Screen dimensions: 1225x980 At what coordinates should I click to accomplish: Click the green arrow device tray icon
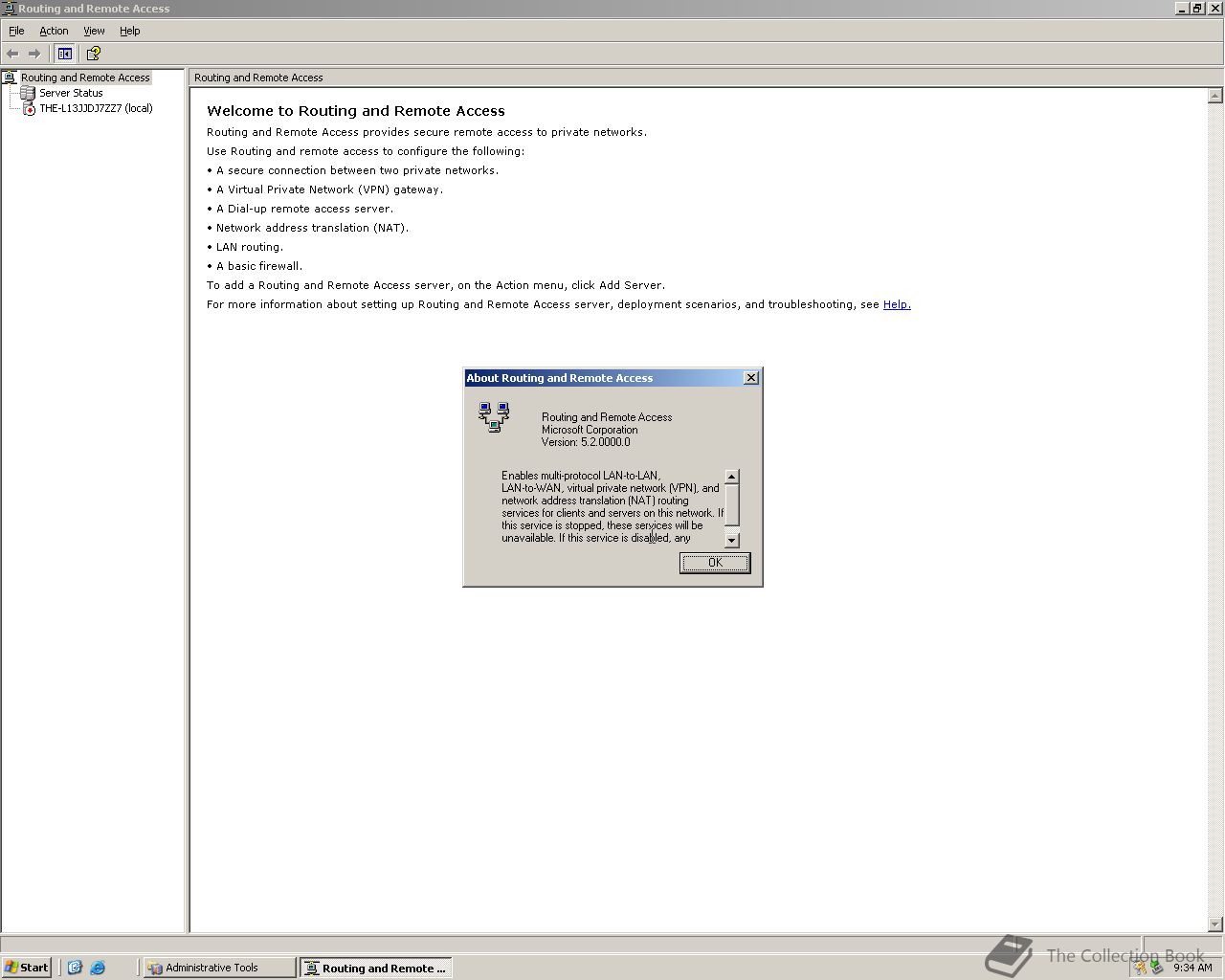coord(1156,968)
